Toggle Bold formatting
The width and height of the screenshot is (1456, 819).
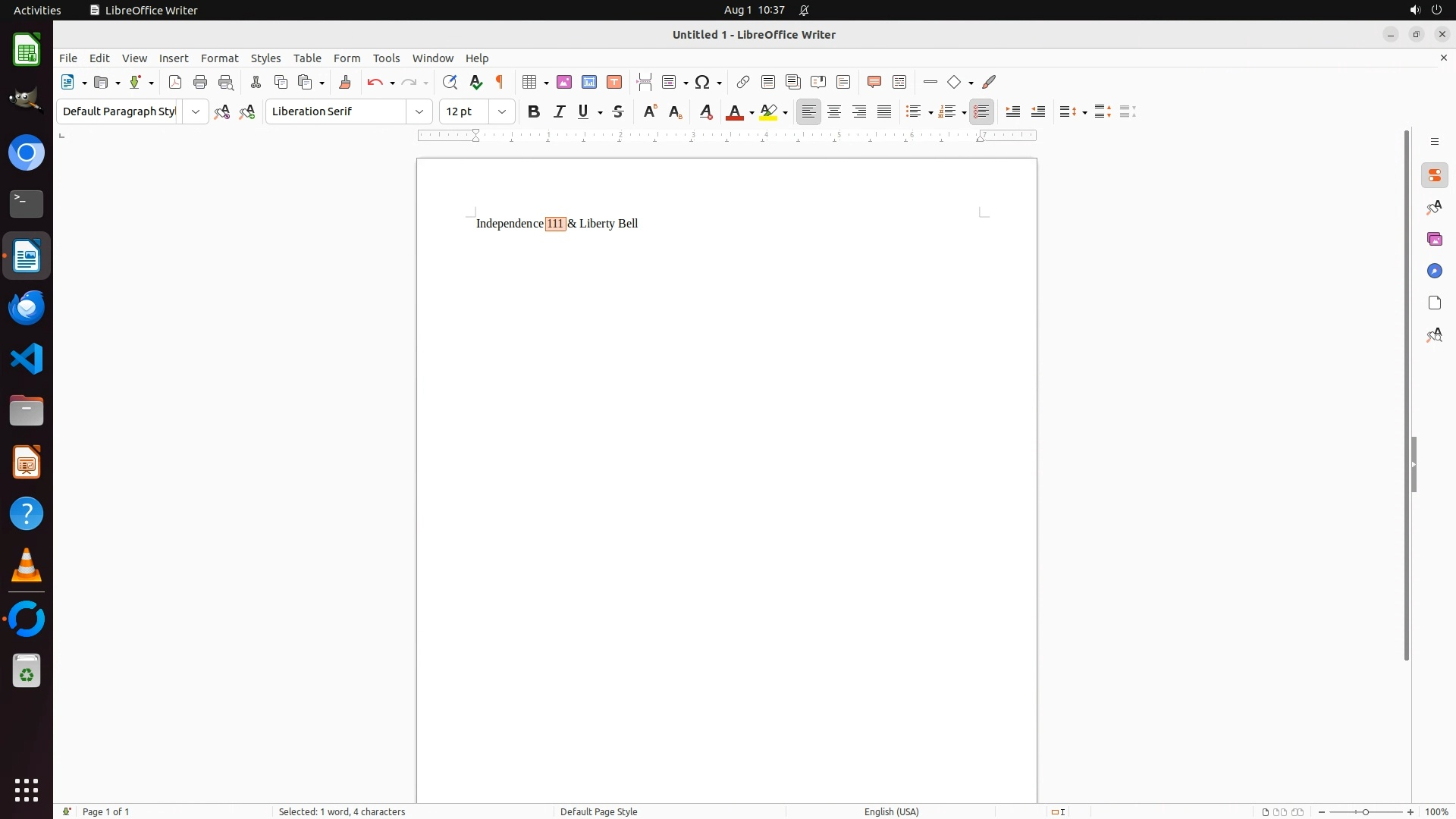tap(534, 112)
